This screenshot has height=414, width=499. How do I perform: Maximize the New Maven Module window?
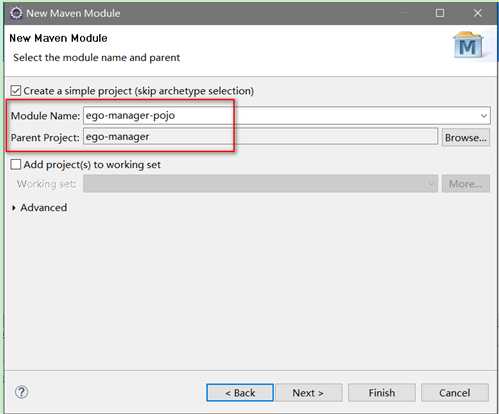click(440, 13)
